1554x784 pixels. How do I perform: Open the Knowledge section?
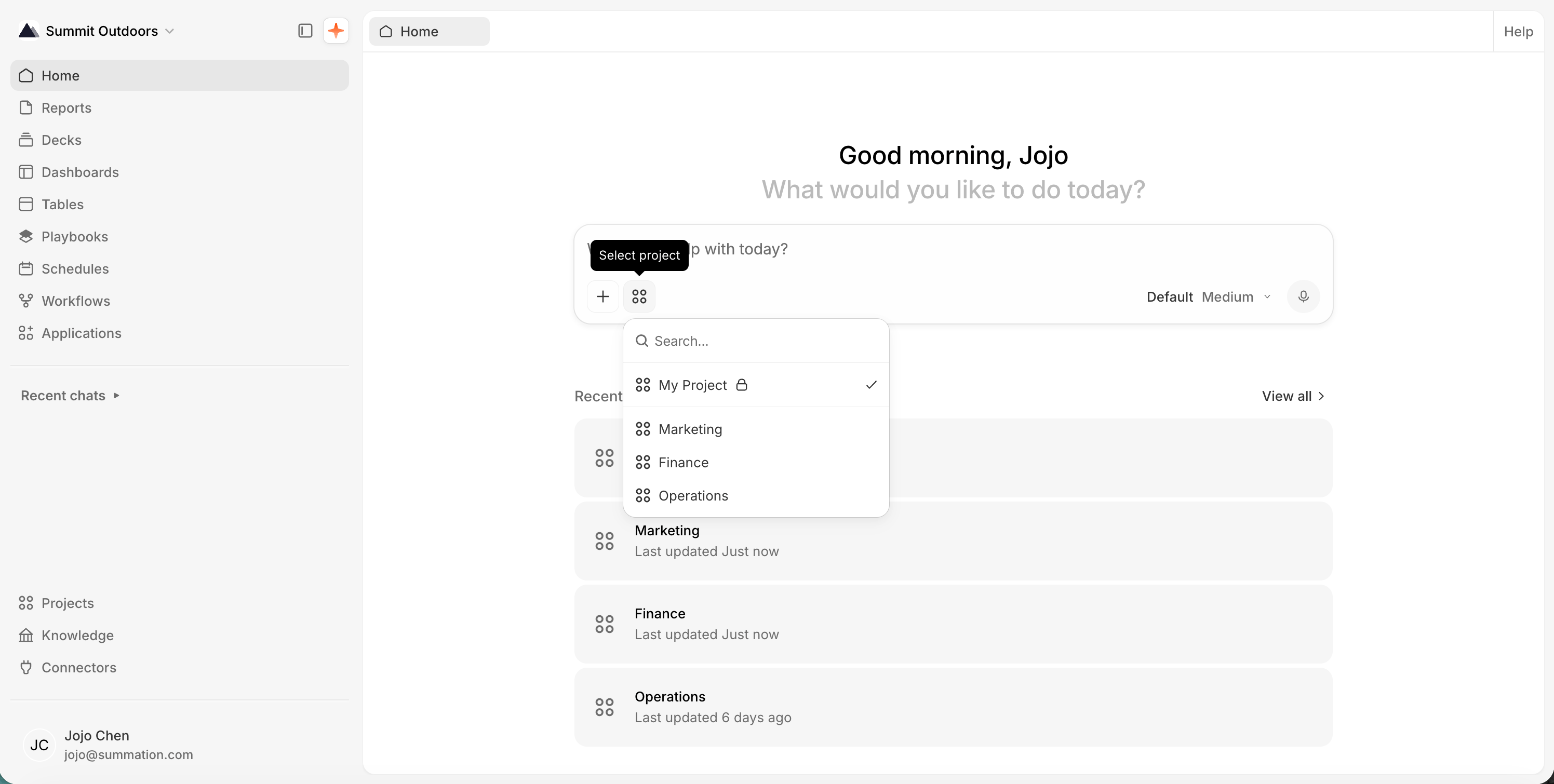pyautogui.click(x=180, y=635)
